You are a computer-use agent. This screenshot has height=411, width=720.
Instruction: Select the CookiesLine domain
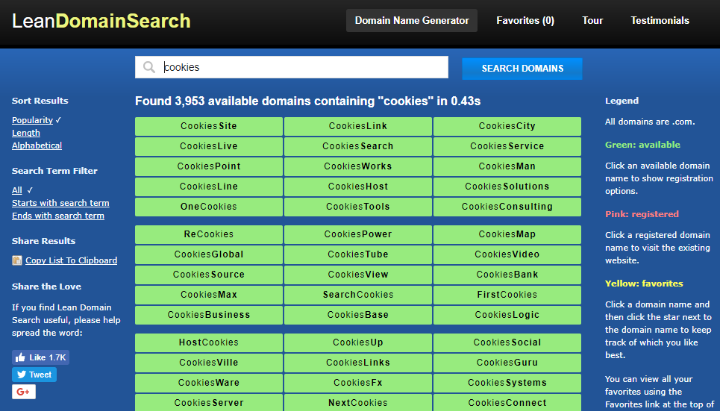tap(209, 186)
